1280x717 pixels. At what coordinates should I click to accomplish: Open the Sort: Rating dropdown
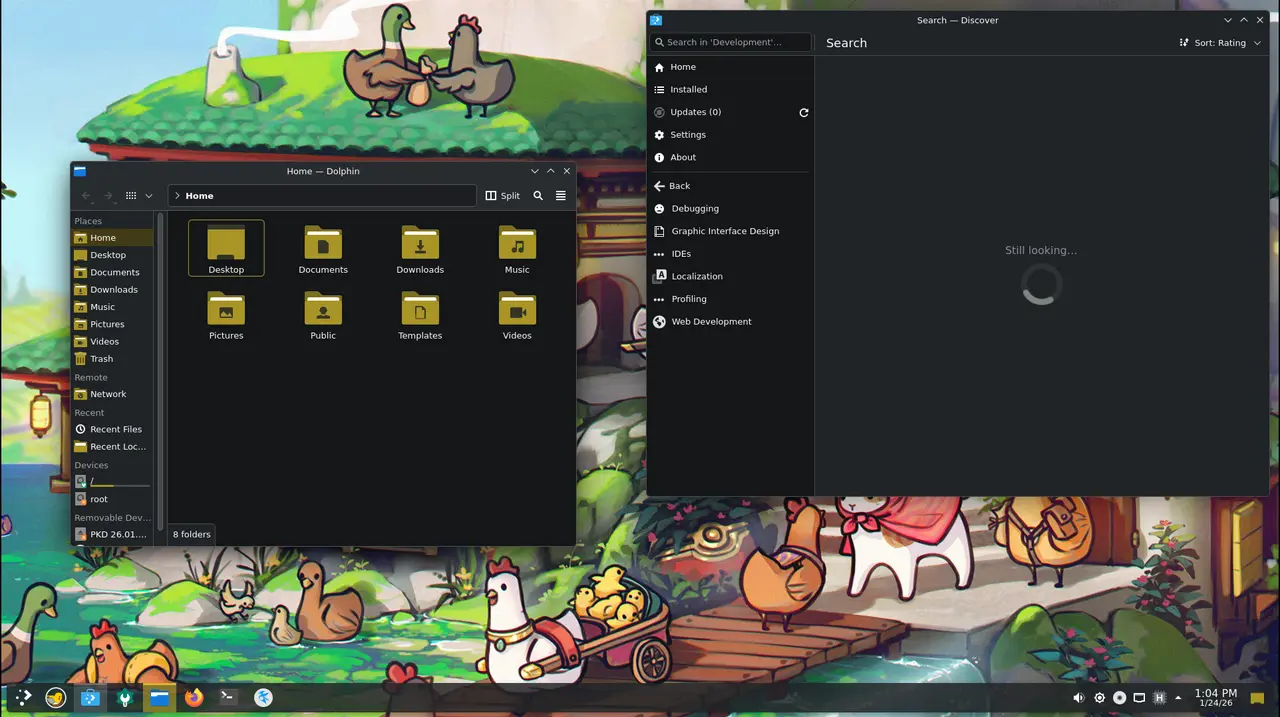coord(1220,43)
